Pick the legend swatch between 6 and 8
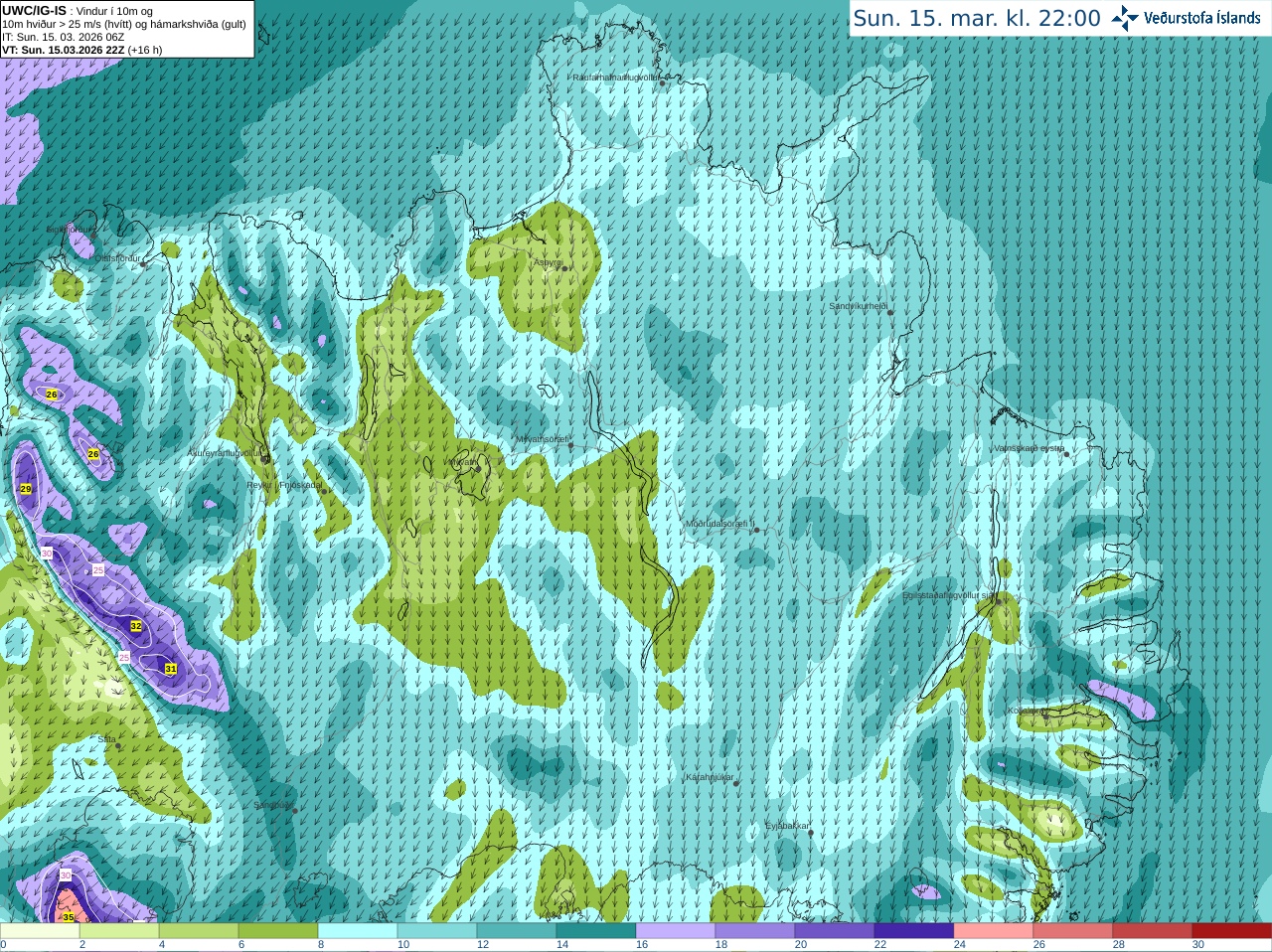This screenshot has width=1272, height=952. [x=278, y=931]
